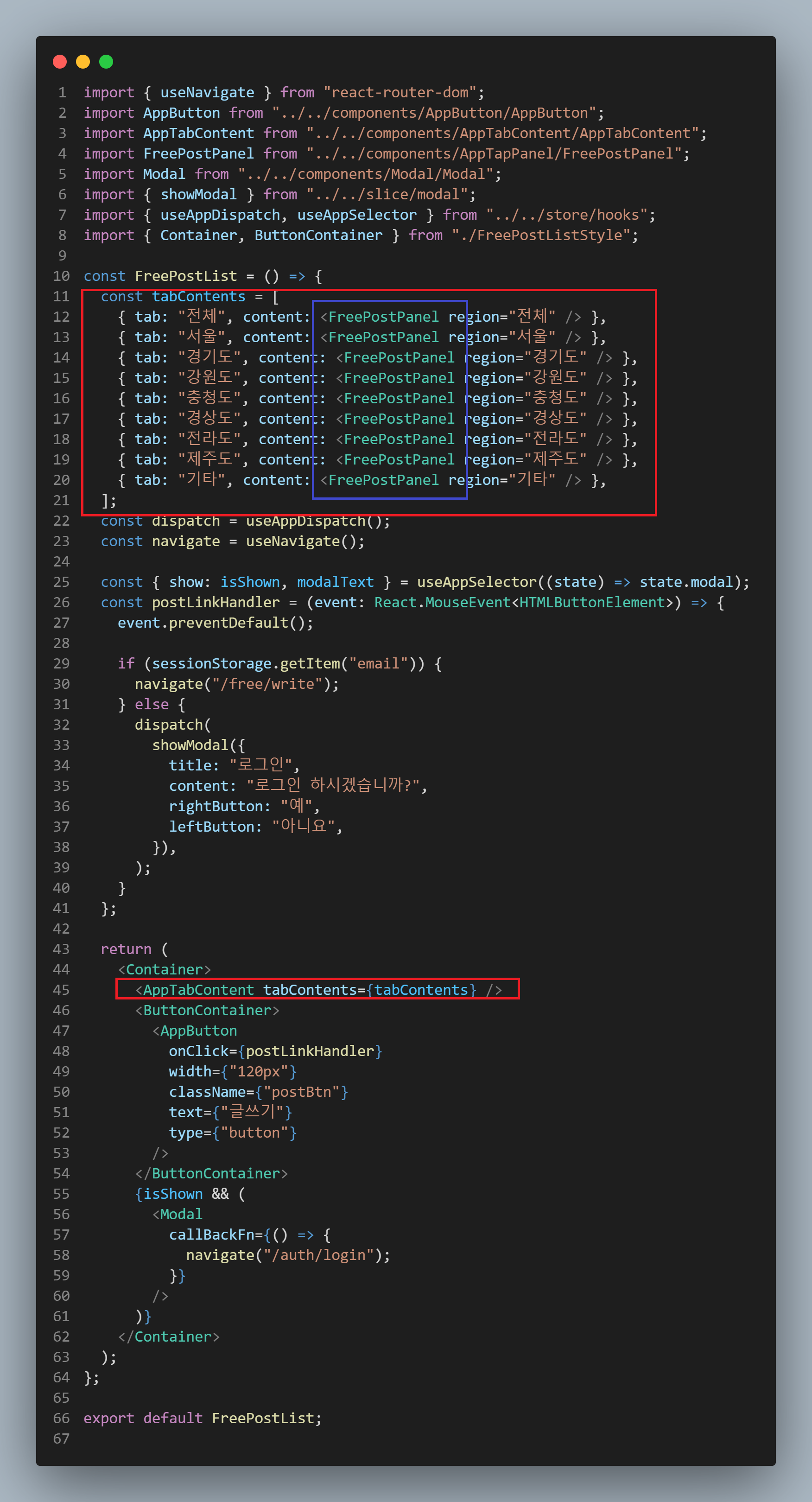Click the callBackFn prop on line 57
Screen dimensions: 812x1502
(212, 1235)
